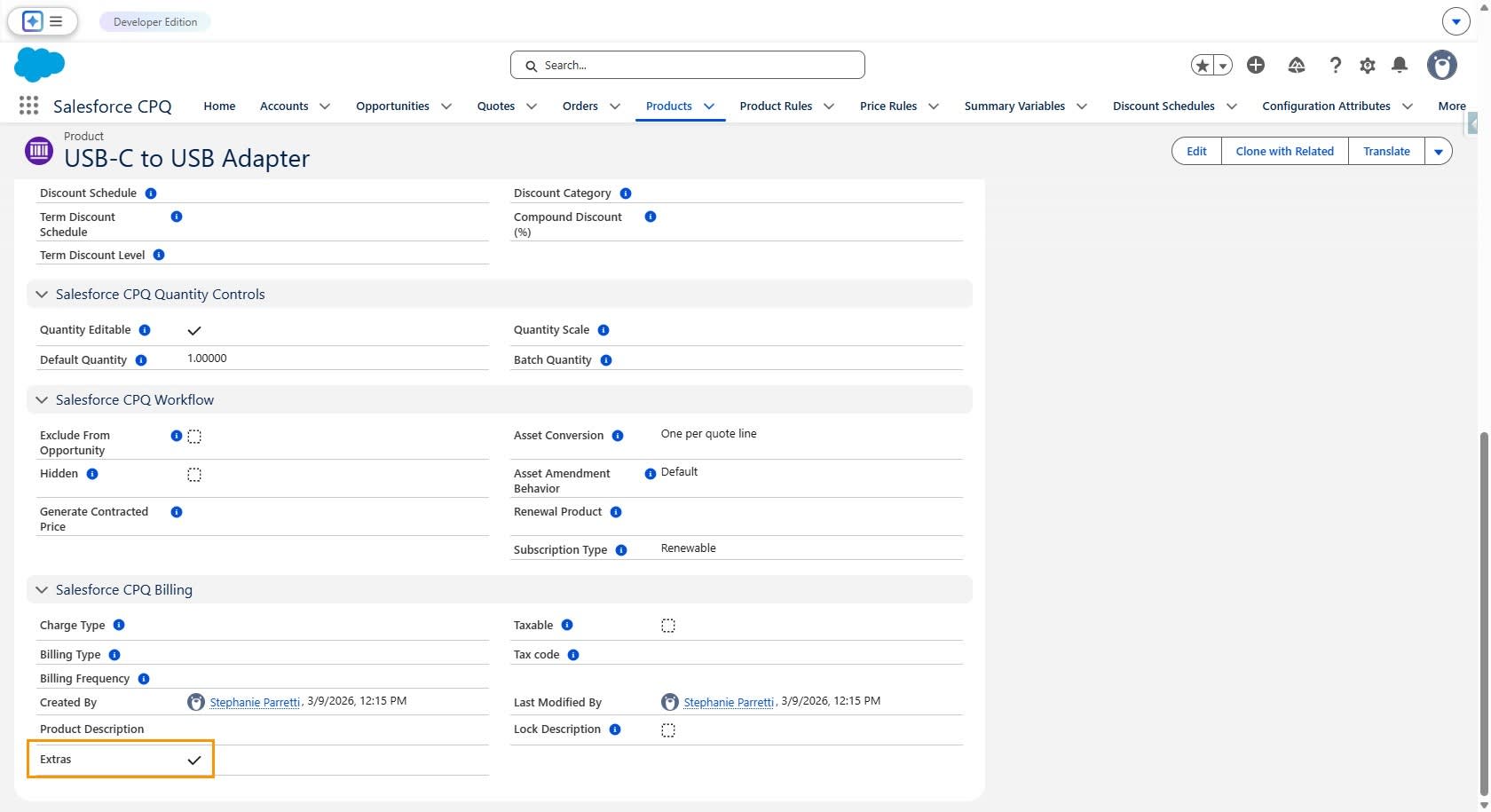Open the user profile avatar

coord(1442,65)
